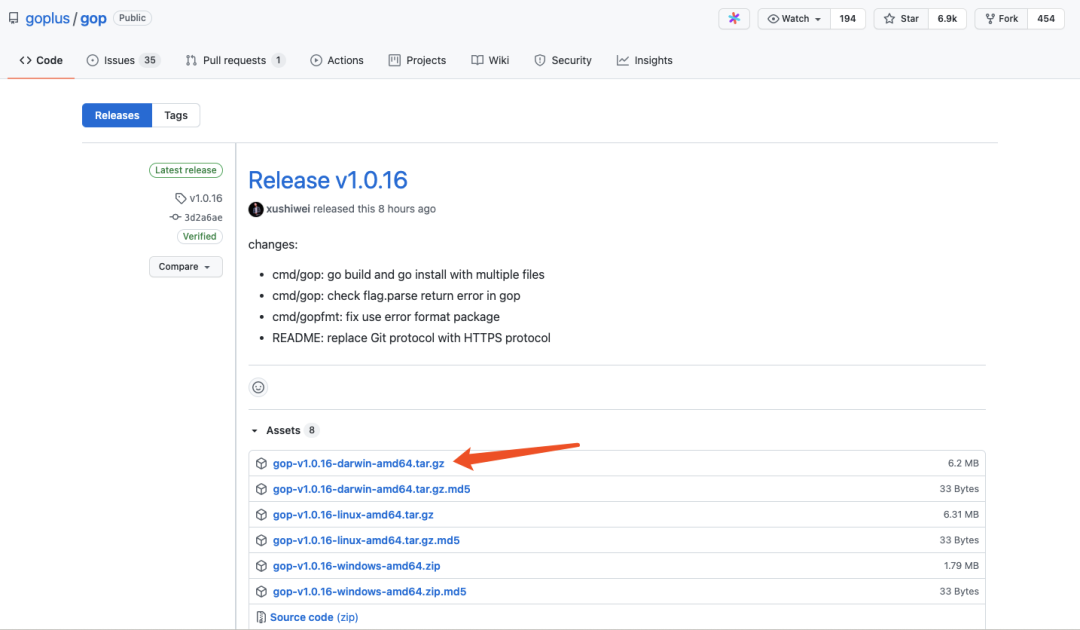Click the cmd/gopfmt changelog line
The height and width of the screenshot is (630, 1080).
[386, 317]
